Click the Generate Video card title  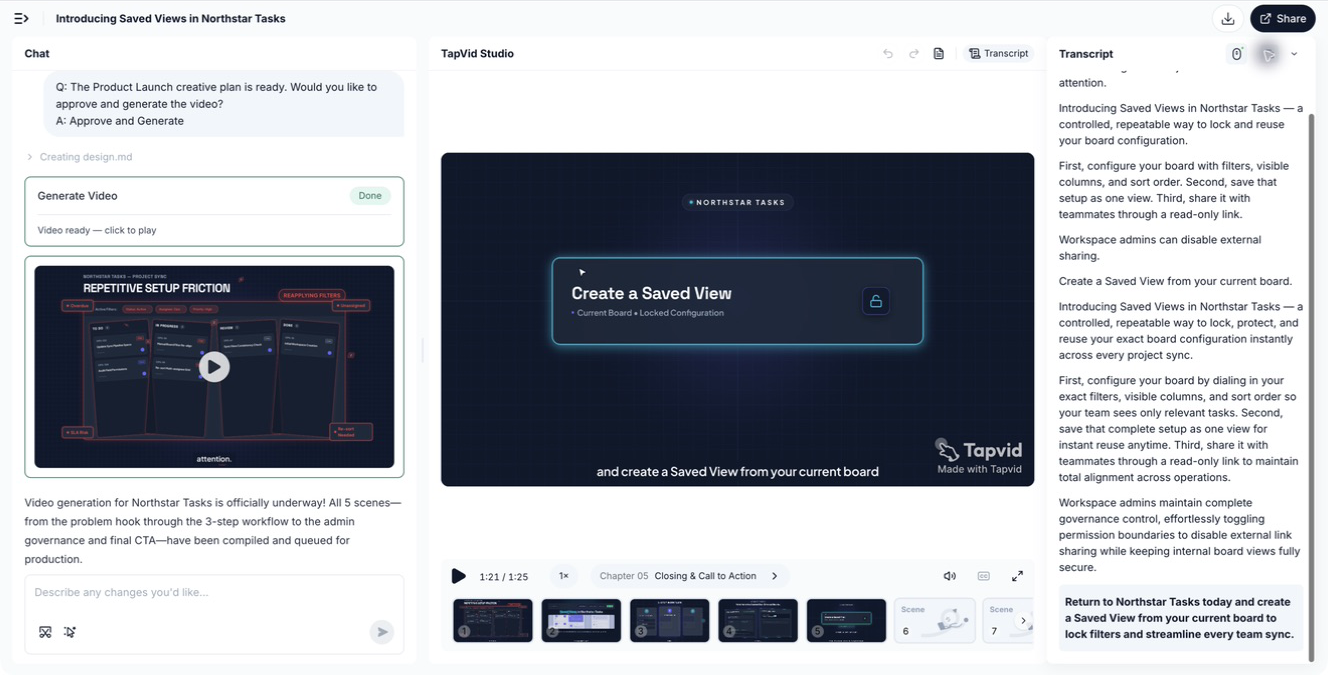click(77, 196)
